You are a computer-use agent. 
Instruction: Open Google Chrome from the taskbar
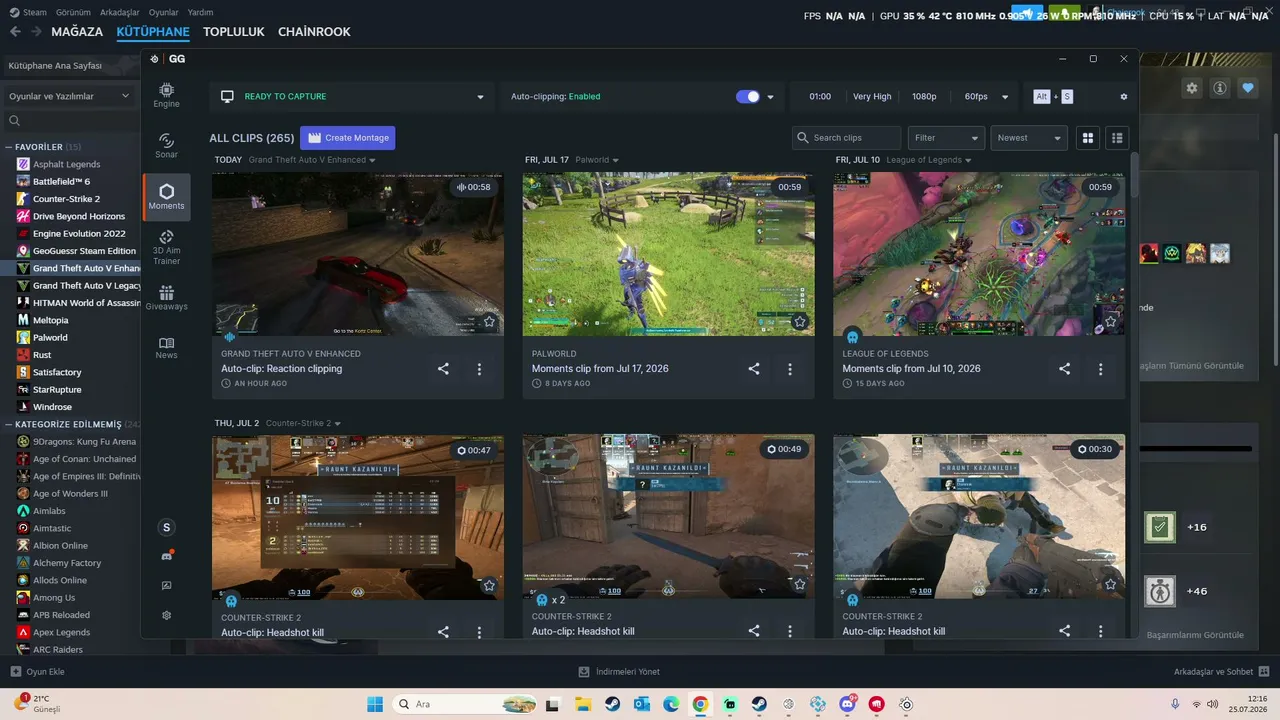click(700, 704)
